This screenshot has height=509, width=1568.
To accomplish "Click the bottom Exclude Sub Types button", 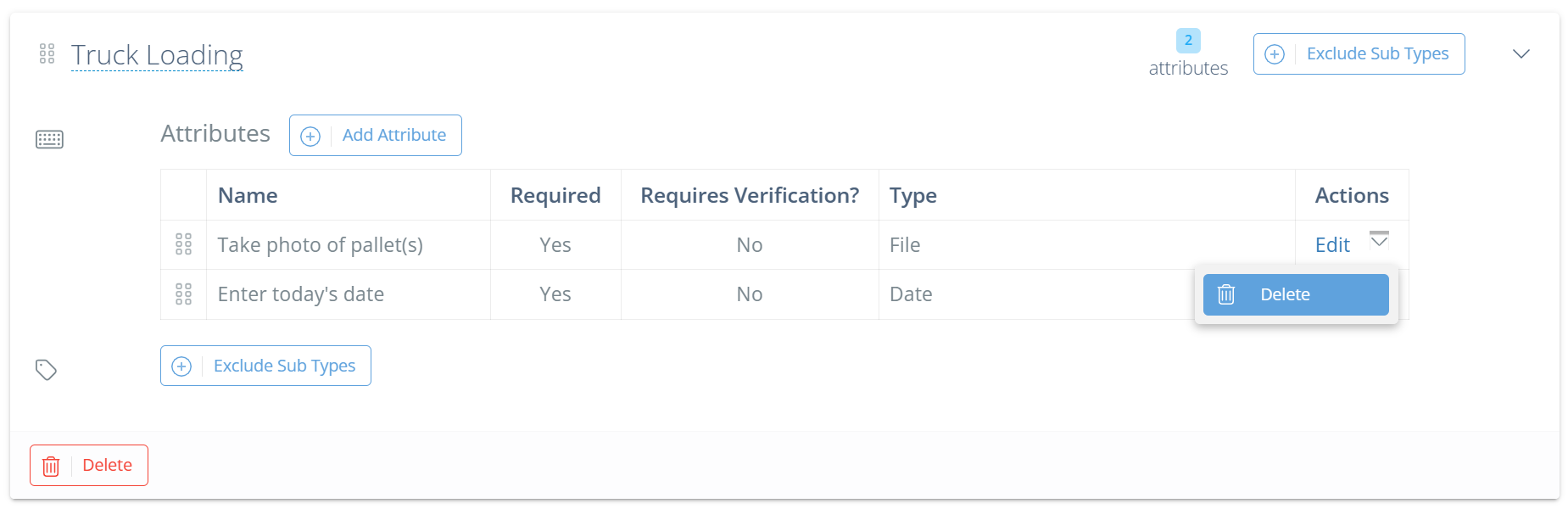I will click(x=265, y=366).
